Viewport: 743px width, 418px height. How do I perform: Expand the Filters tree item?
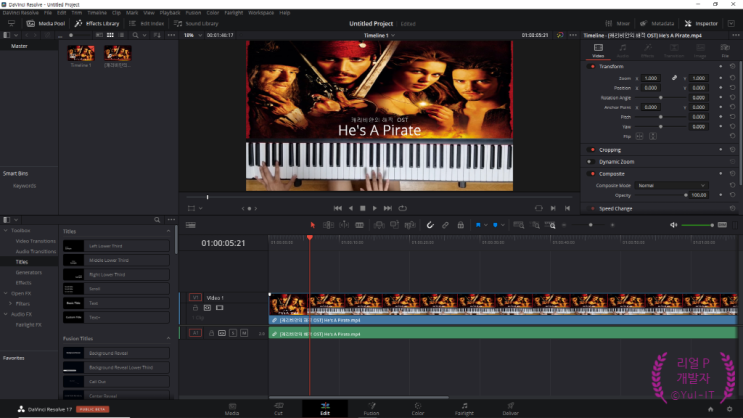pyautogui.click(x=10, y=304)
